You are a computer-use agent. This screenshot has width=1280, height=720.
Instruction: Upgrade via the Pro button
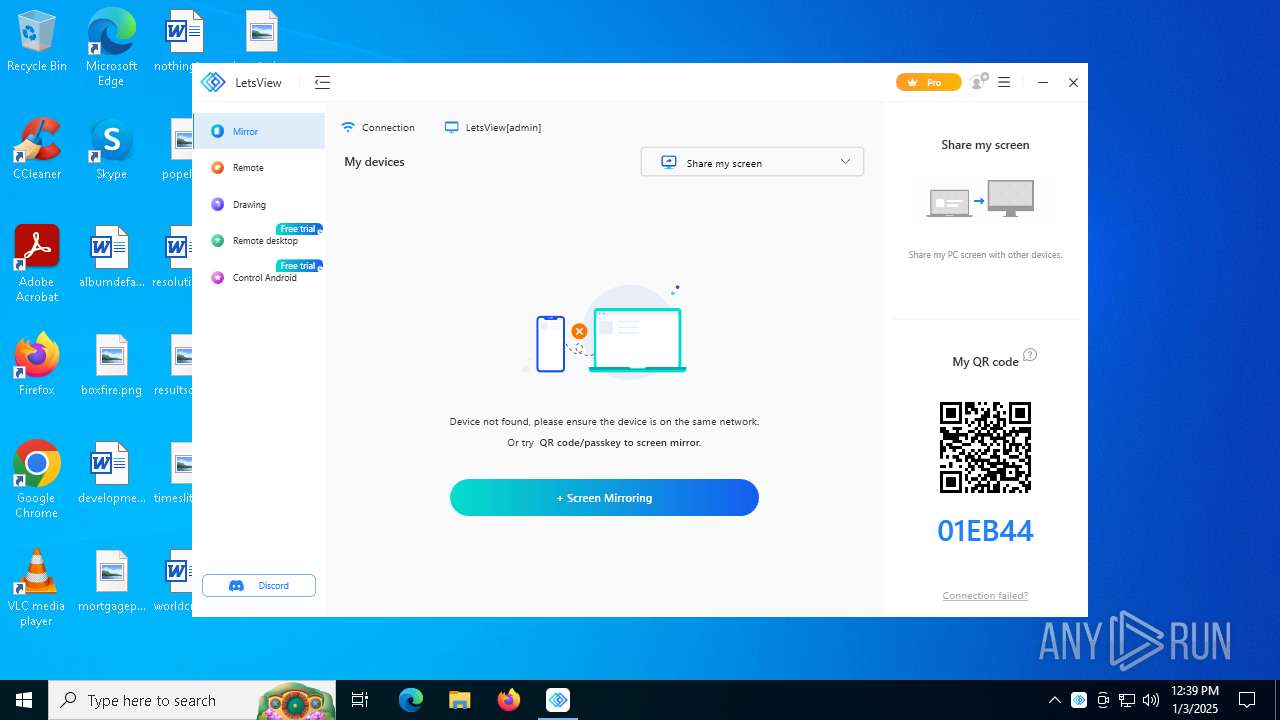click(928, 83)
